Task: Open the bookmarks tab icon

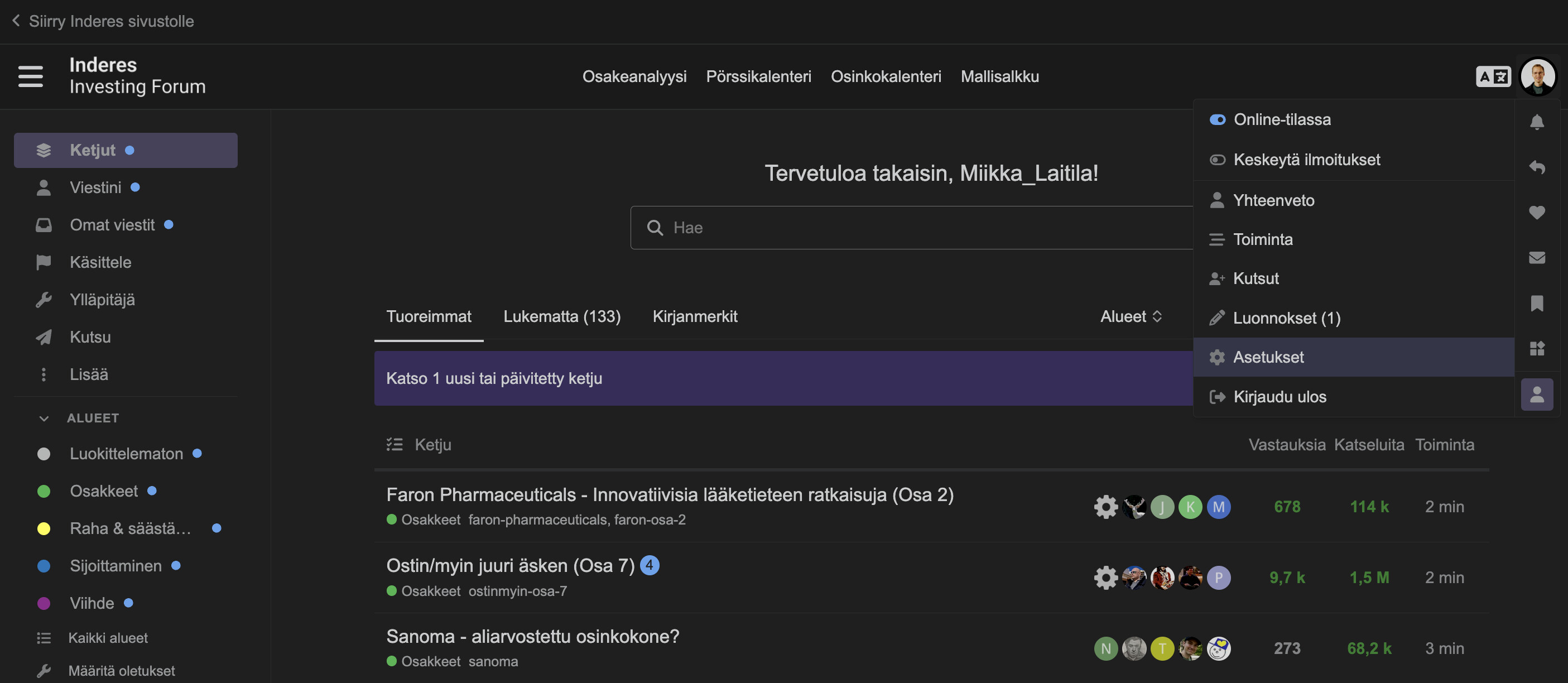Action: 1536,303
